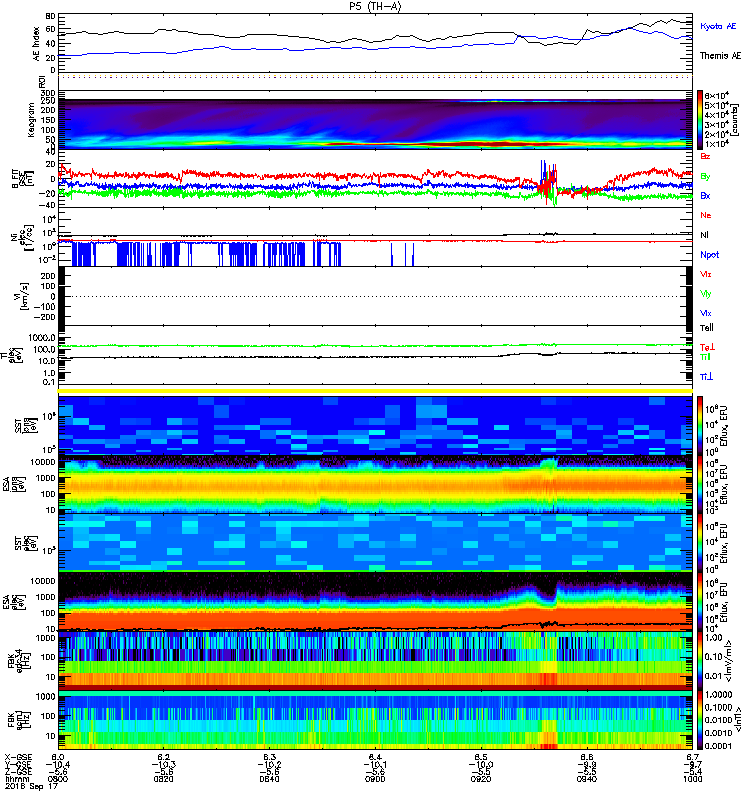Select the black Ni density legend label
This screenshot has height=800, width=750.
pos(705,235)
